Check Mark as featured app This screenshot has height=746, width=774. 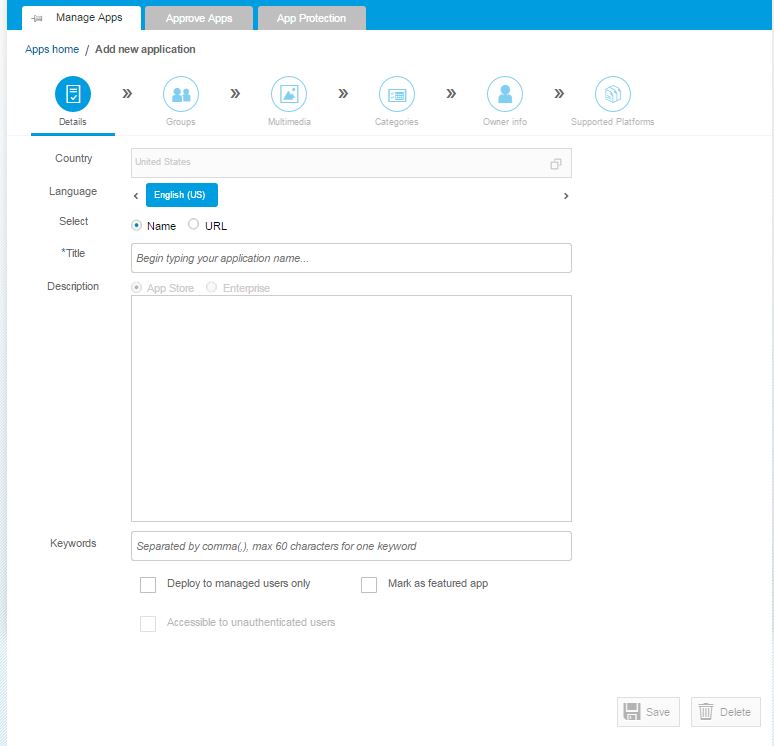pyautogui.click(x=369, y=585)
